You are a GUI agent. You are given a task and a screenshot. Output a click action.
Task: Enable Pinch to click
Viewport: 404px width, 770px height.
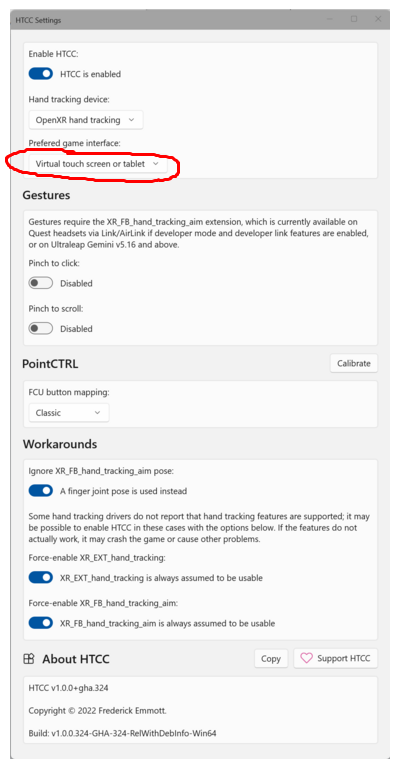coord(41,283)
